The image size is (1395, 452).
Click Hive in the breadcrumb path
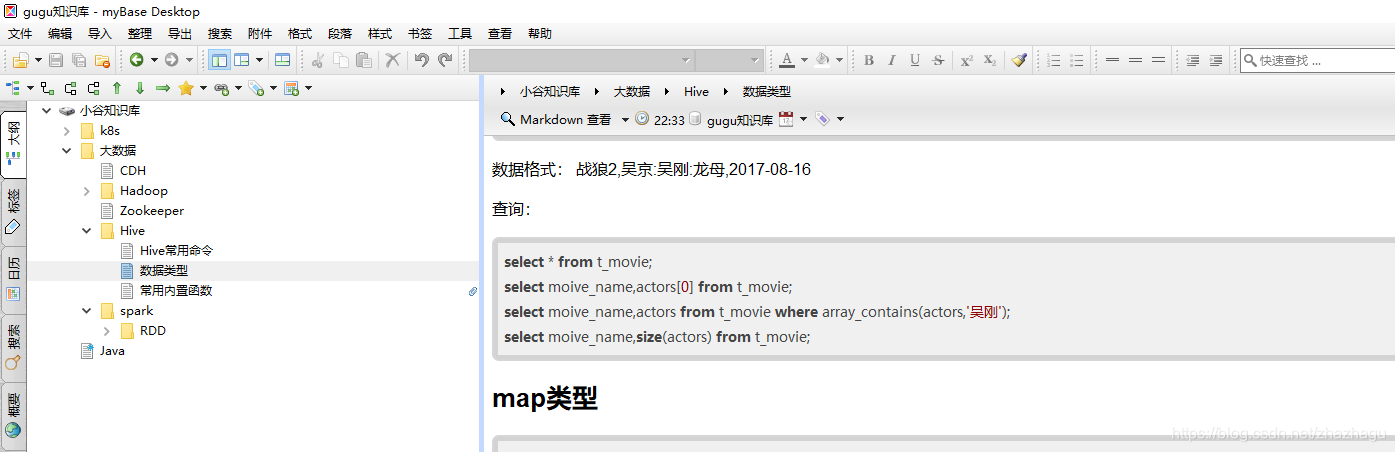[x=697, y=91]
